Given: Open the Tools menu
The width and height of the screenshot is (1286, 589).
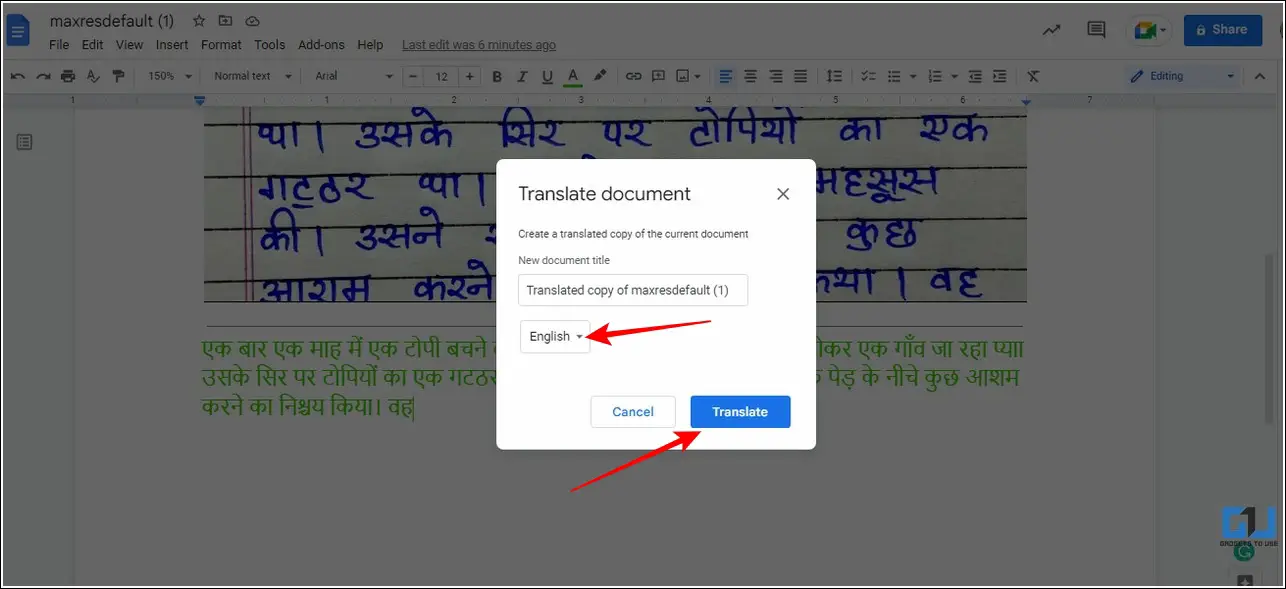Looking at the screenshot, I should [x=270, y=45].
